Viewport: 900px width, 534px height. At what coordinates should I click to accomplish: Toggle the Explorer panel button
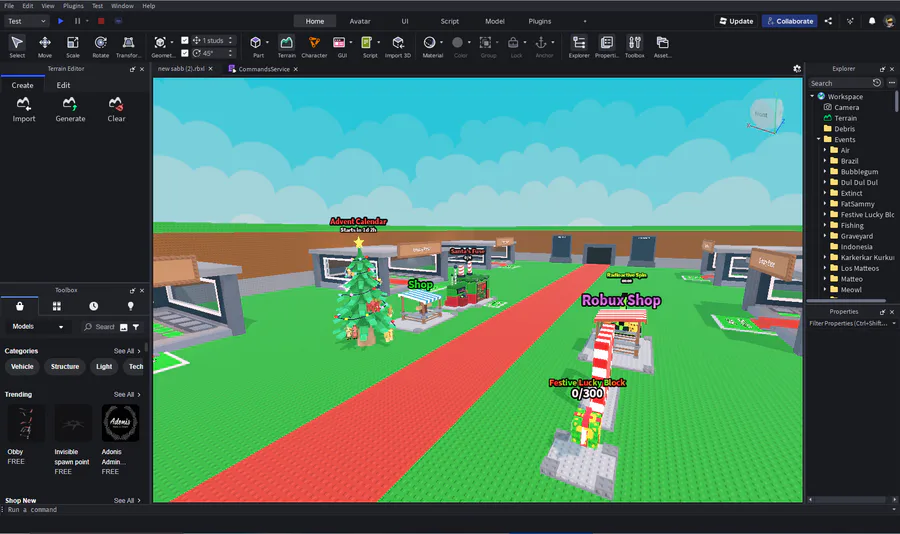point(579,47)
